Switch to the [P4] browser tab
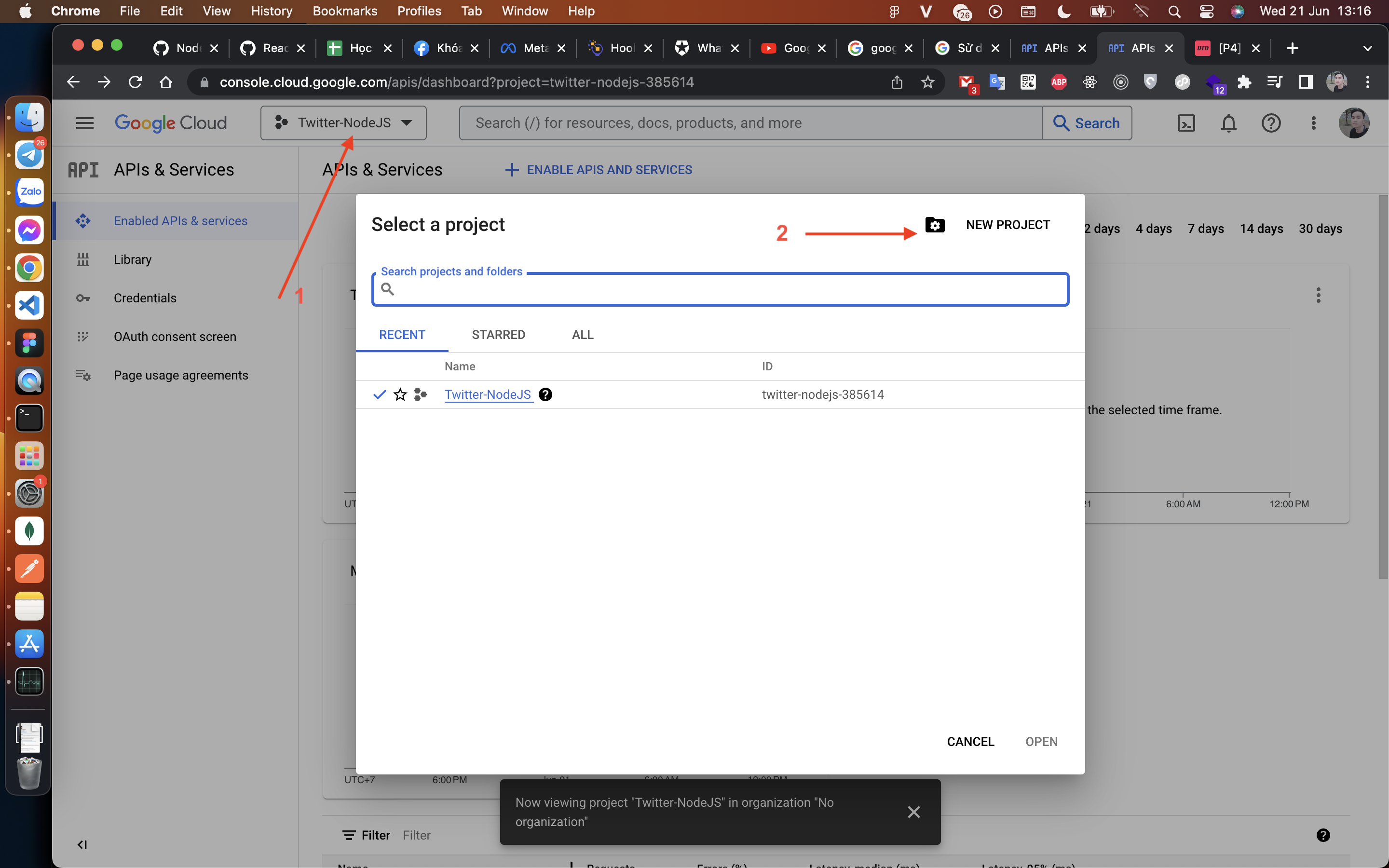Image resolution: width=1389 pixels, height=868 pixels. pos(1228,48)
